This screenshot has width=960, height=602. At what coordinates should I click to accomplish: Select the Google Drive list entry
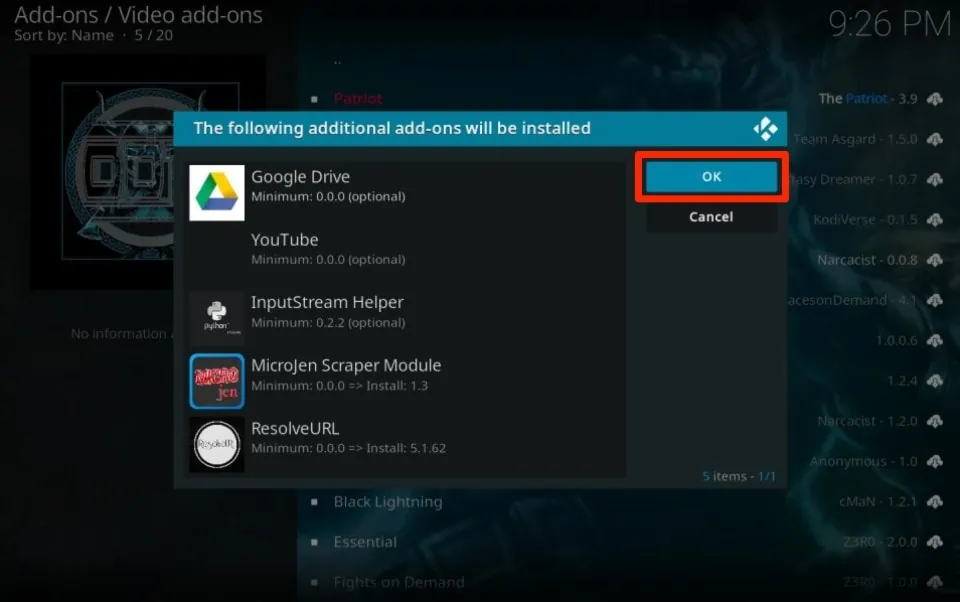pyautogui.click(x=407, y=193)
